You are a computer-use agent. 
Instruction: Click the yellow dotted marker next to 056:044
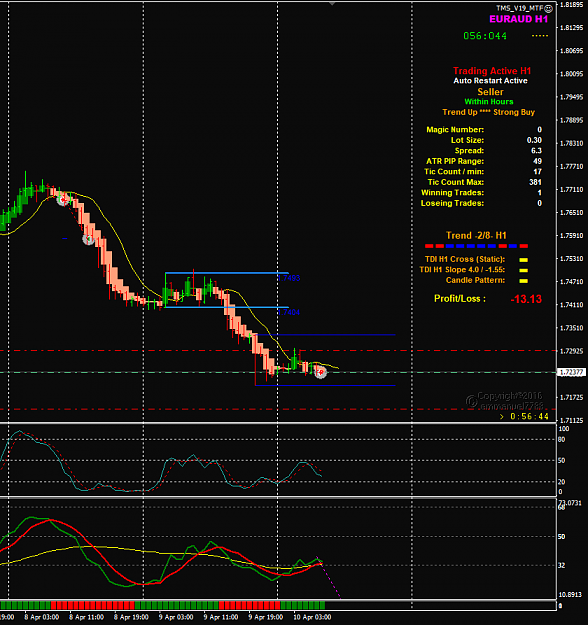coord(540,36)
